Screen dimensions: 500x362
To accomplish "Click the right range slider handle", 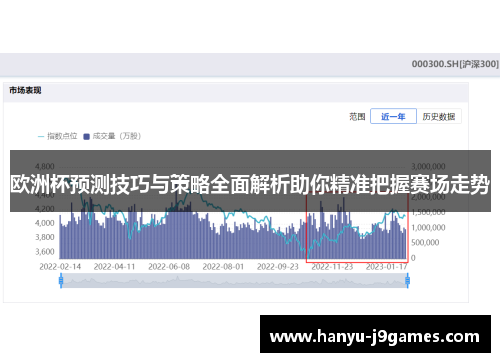I will [407, 281].
